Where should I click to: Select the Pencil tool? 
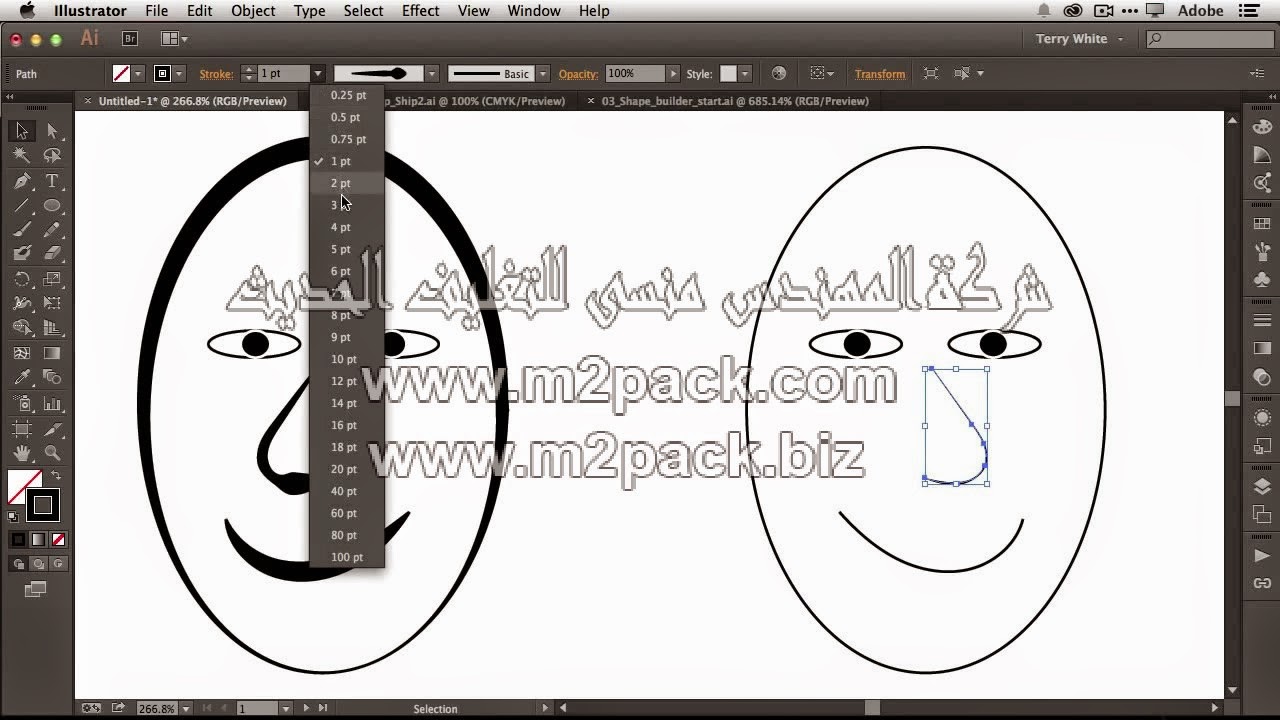pyautogui.click(x=52, y=230)
